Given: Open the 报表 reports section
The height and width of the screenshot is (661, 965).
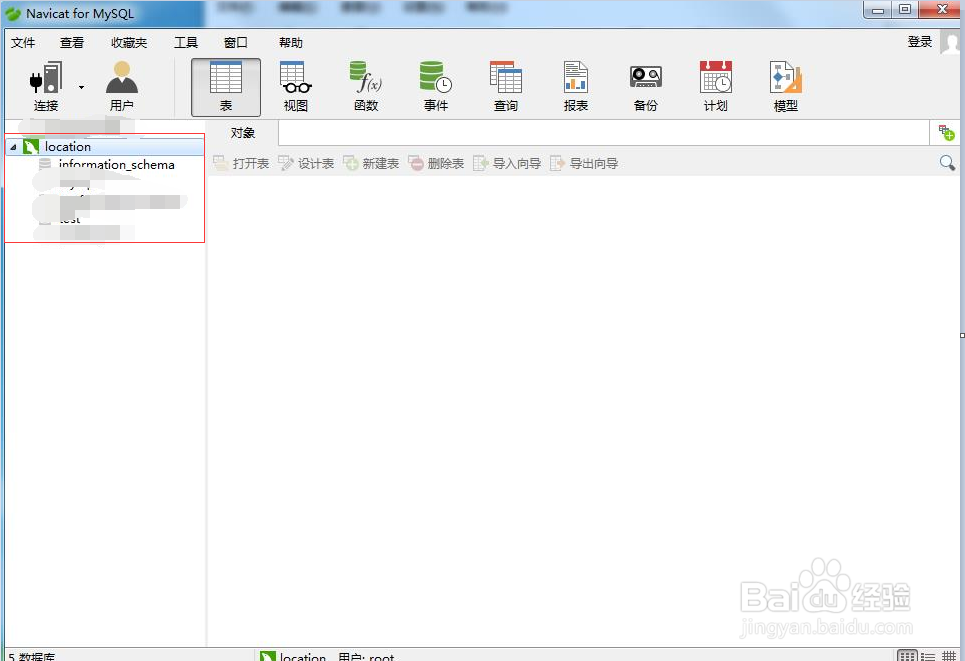Looking at the screenshot, I should tap(576, 87).
